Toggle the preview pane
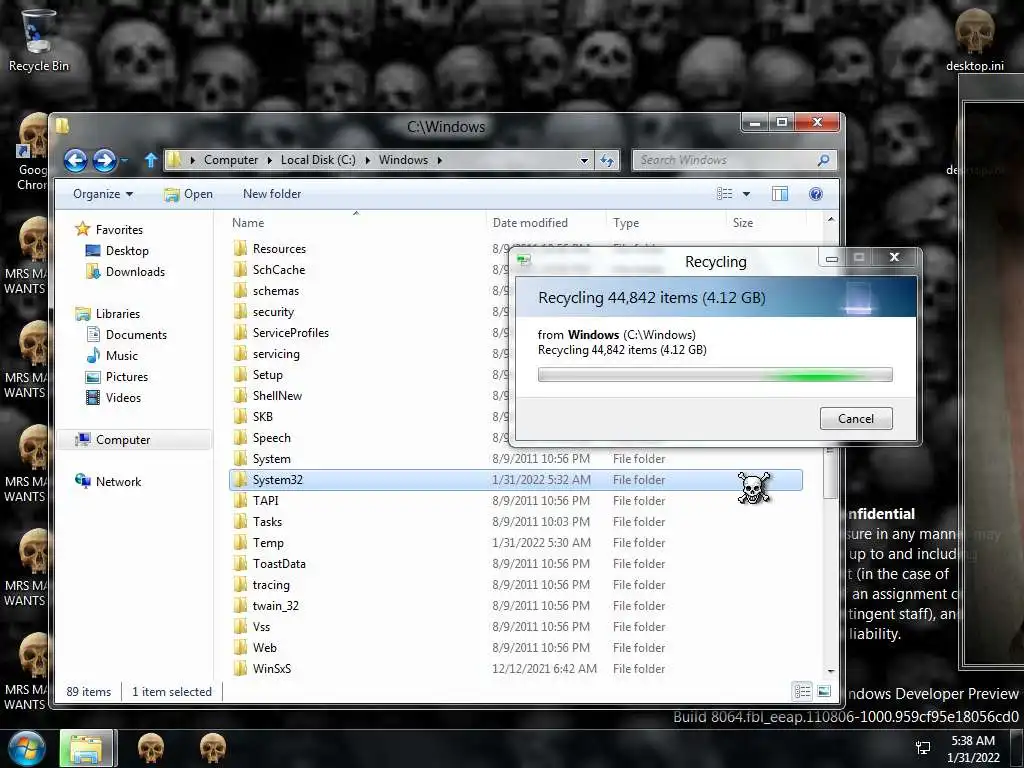The height and width of the screenshot is (768, 1024). click(x=780, y=194)
